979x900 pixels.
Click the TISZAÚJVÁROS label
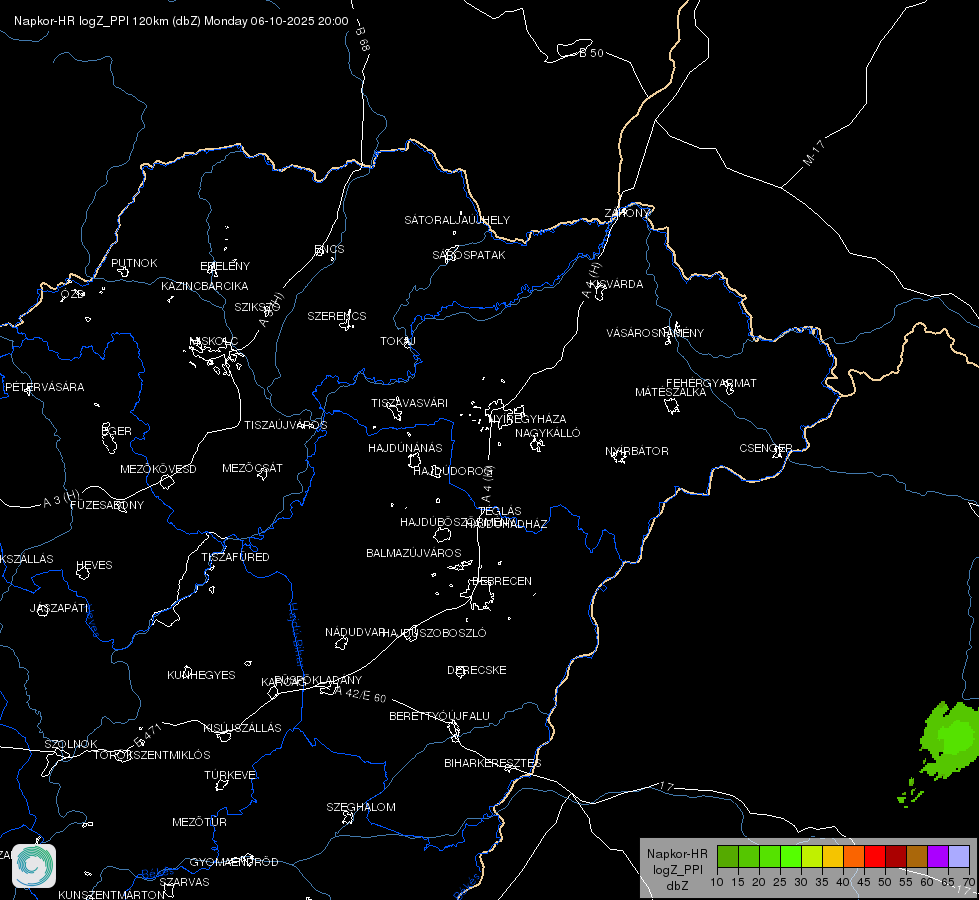point(285,425)
